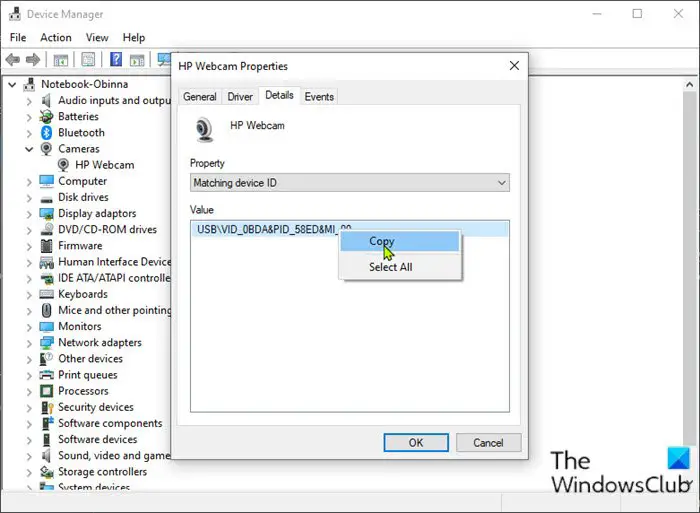
Task: Click the Keyboards category icon
Action: click(46, 294)
